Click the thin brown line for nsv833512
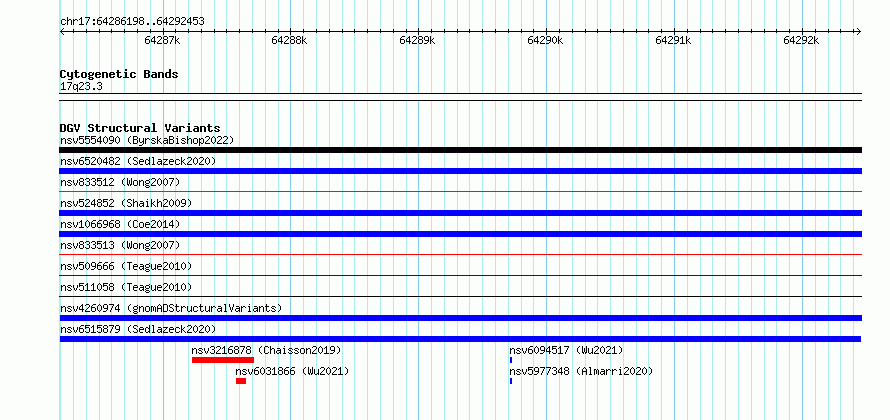The width and height of the screenshot is (890, 420). coord(460,191)
